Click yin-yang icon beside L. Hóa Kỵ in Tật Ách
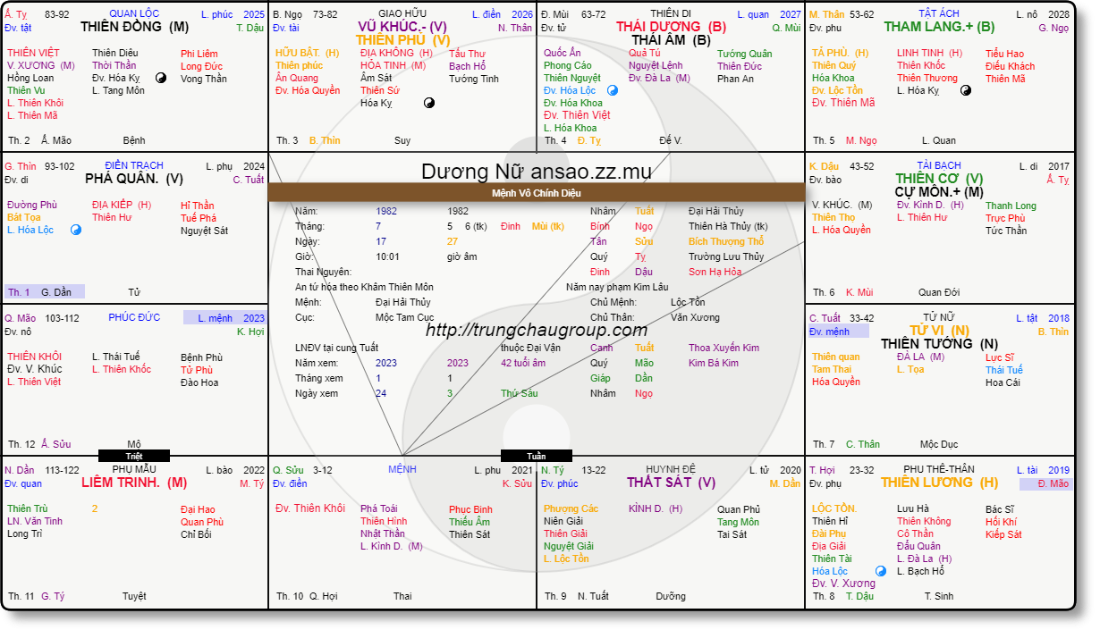 click(966, 91)
